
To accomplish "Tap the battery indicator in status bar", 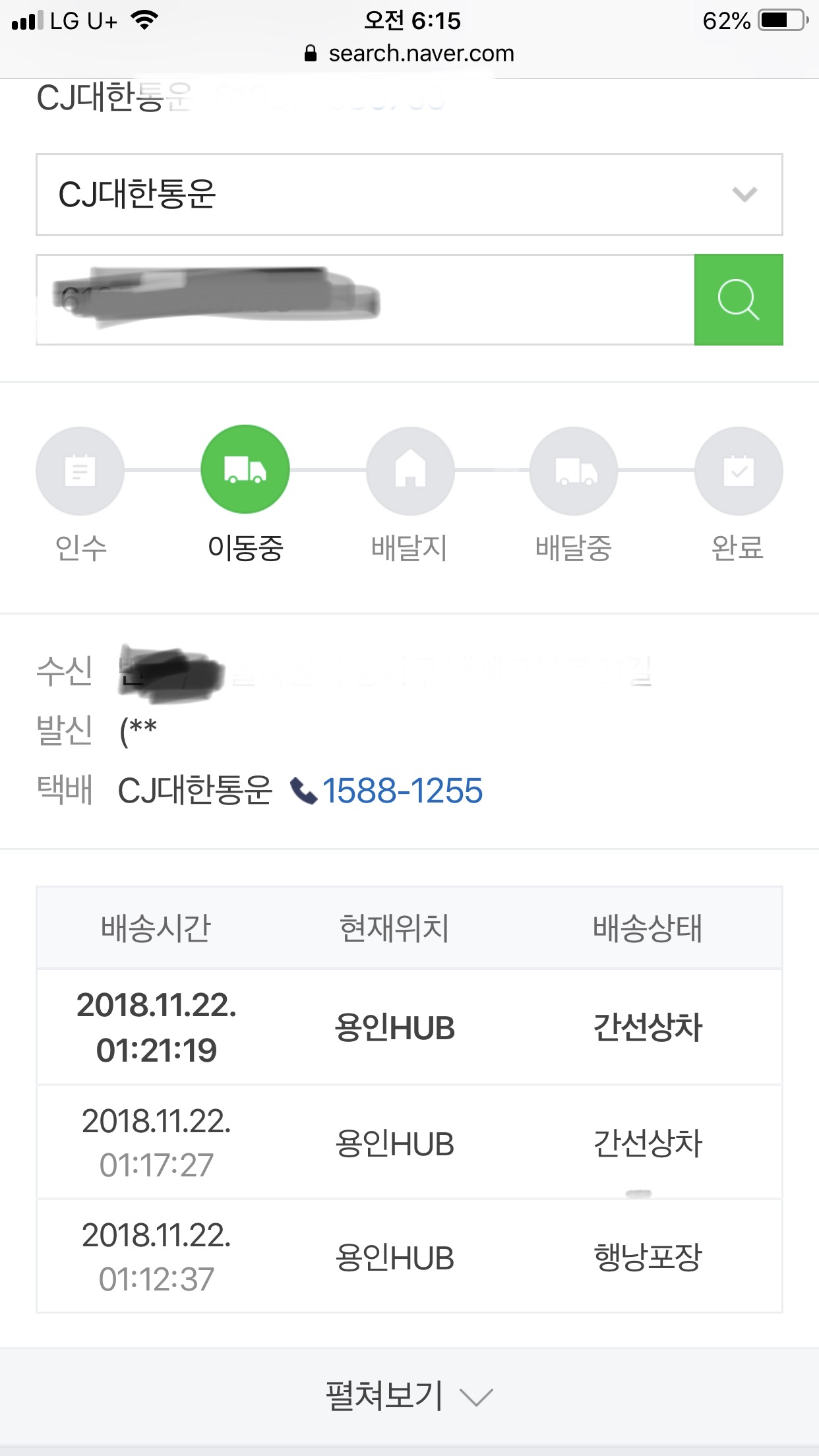I will tap(783, 20).
